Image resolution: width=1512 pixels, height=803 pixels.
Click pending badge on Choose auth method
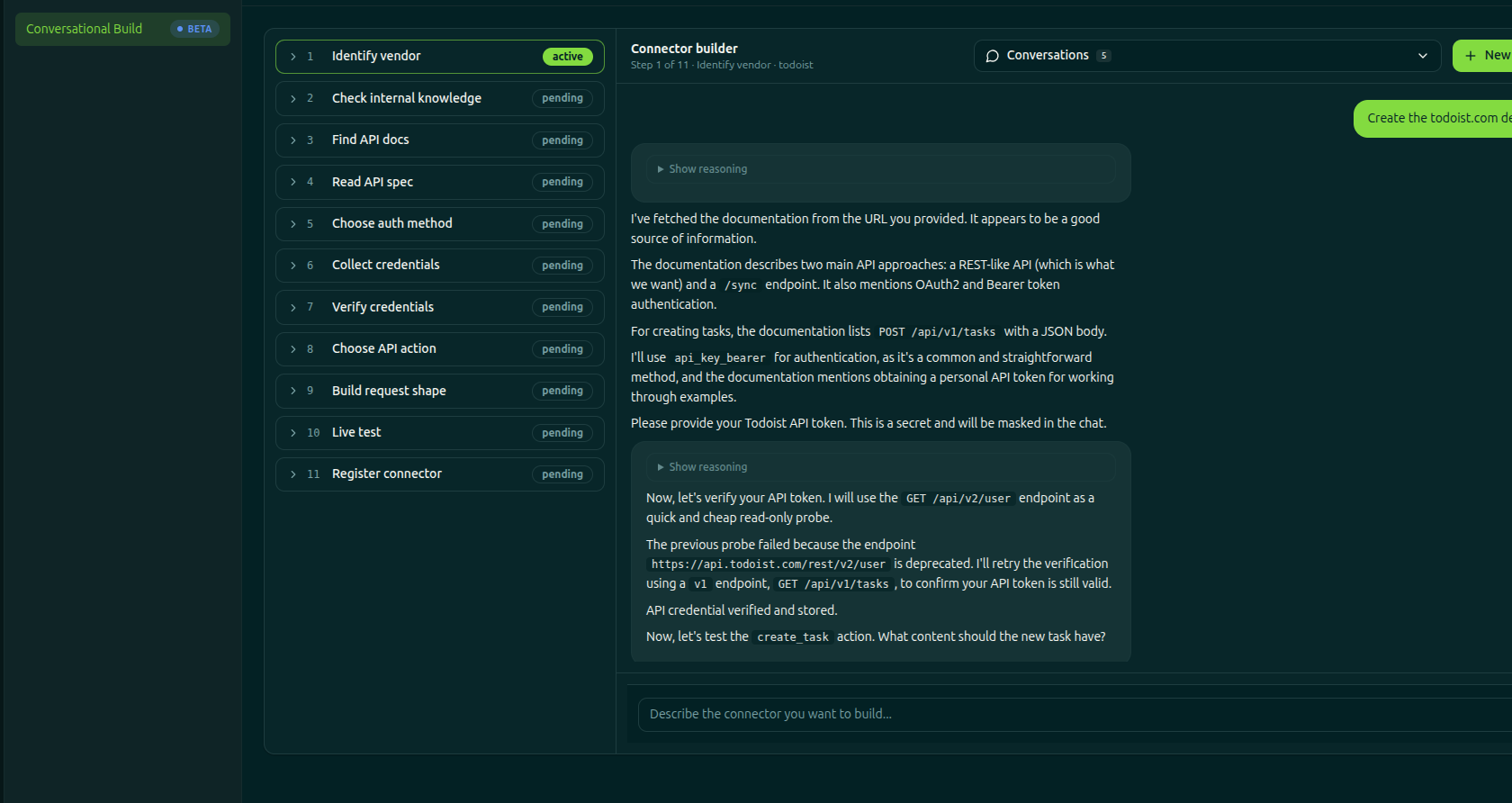pyautogui.click(x=562, y=224)
